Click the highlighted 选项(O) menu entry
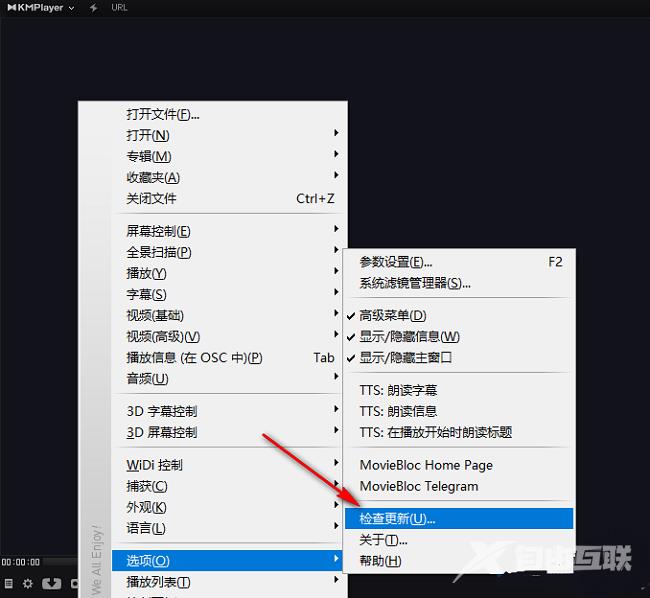 coord(227,561)
